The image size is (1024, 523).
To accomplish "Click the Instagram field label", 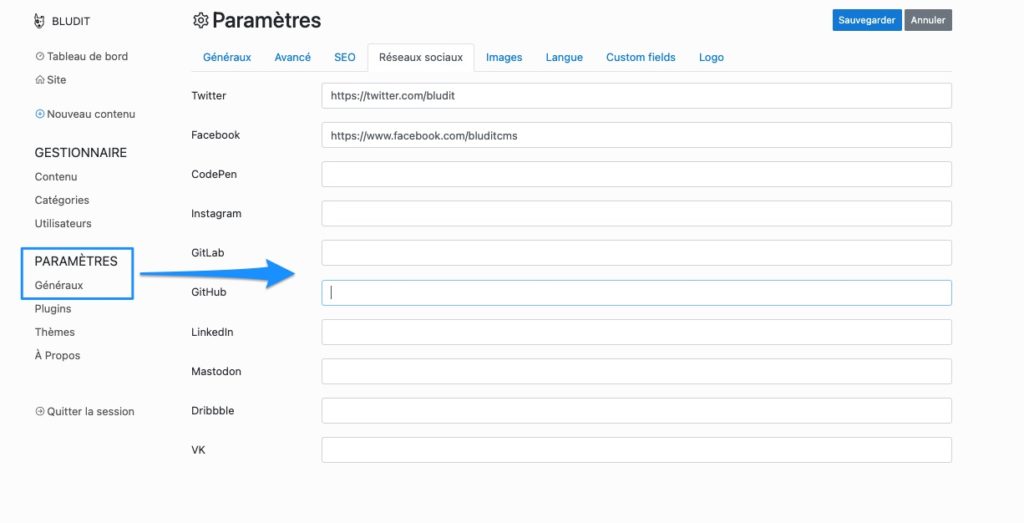I will coord(216,214).
